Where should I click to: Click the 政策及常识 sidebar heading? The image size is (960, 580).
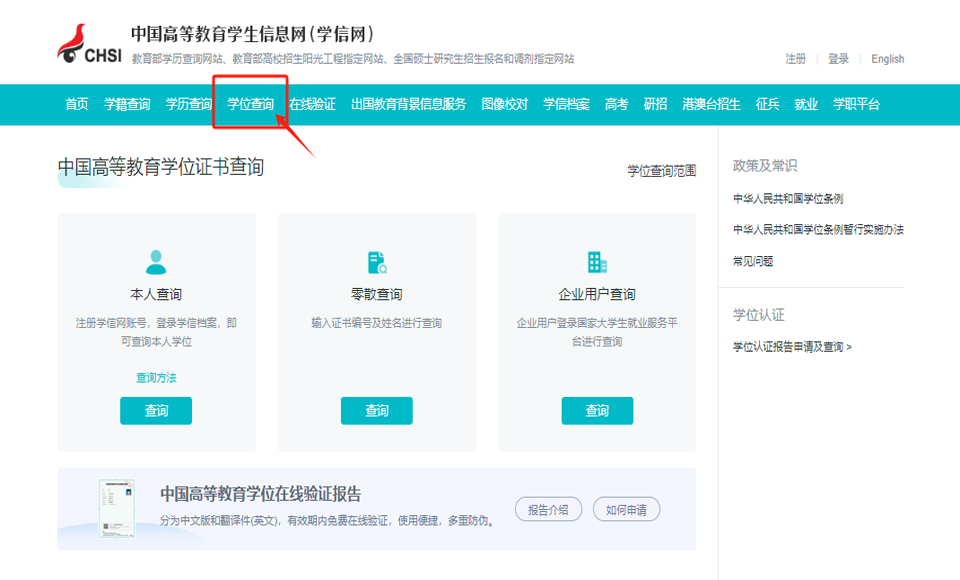(x=765, y=166)
